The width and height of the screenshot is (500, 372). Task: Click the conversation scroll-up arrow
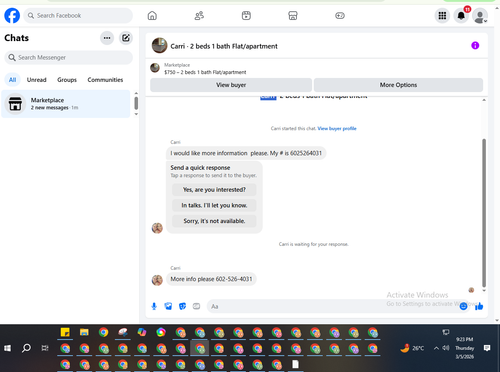pyautogui.click(x=484, y=100)
